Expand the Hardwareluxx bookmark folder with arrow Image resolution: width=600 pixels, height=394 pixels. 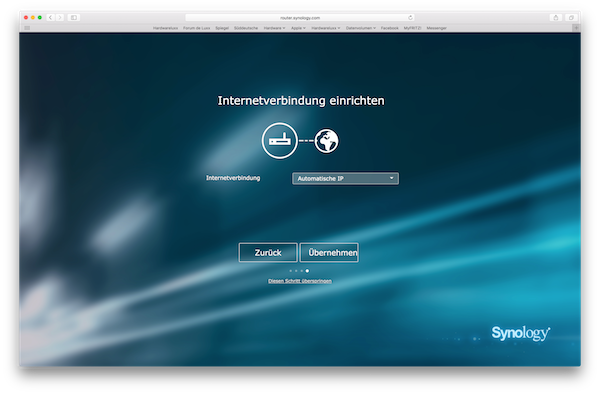point(326,28)
